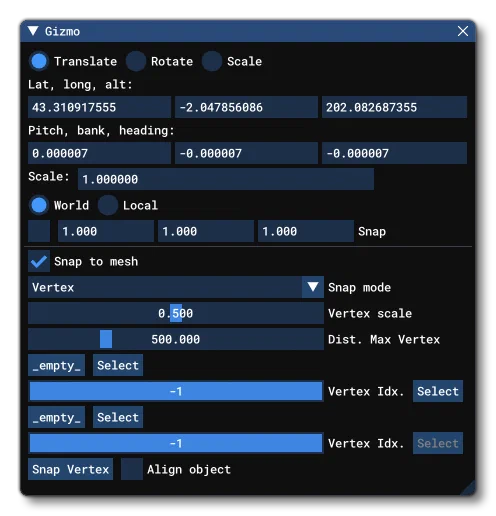496x516 pixels.
Task: Click Select next to second _empty_
Action: [118, 417]
